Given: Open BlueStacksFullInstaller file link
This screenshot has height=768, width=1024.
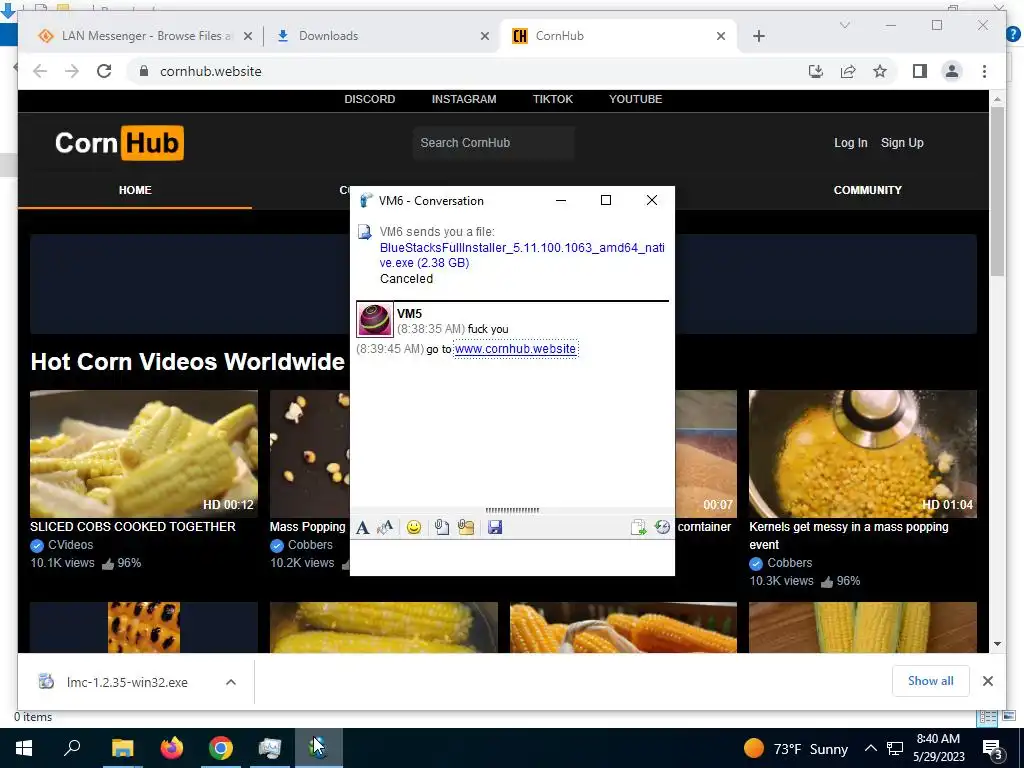Looking at the screenshot, I should pos(522,255).
